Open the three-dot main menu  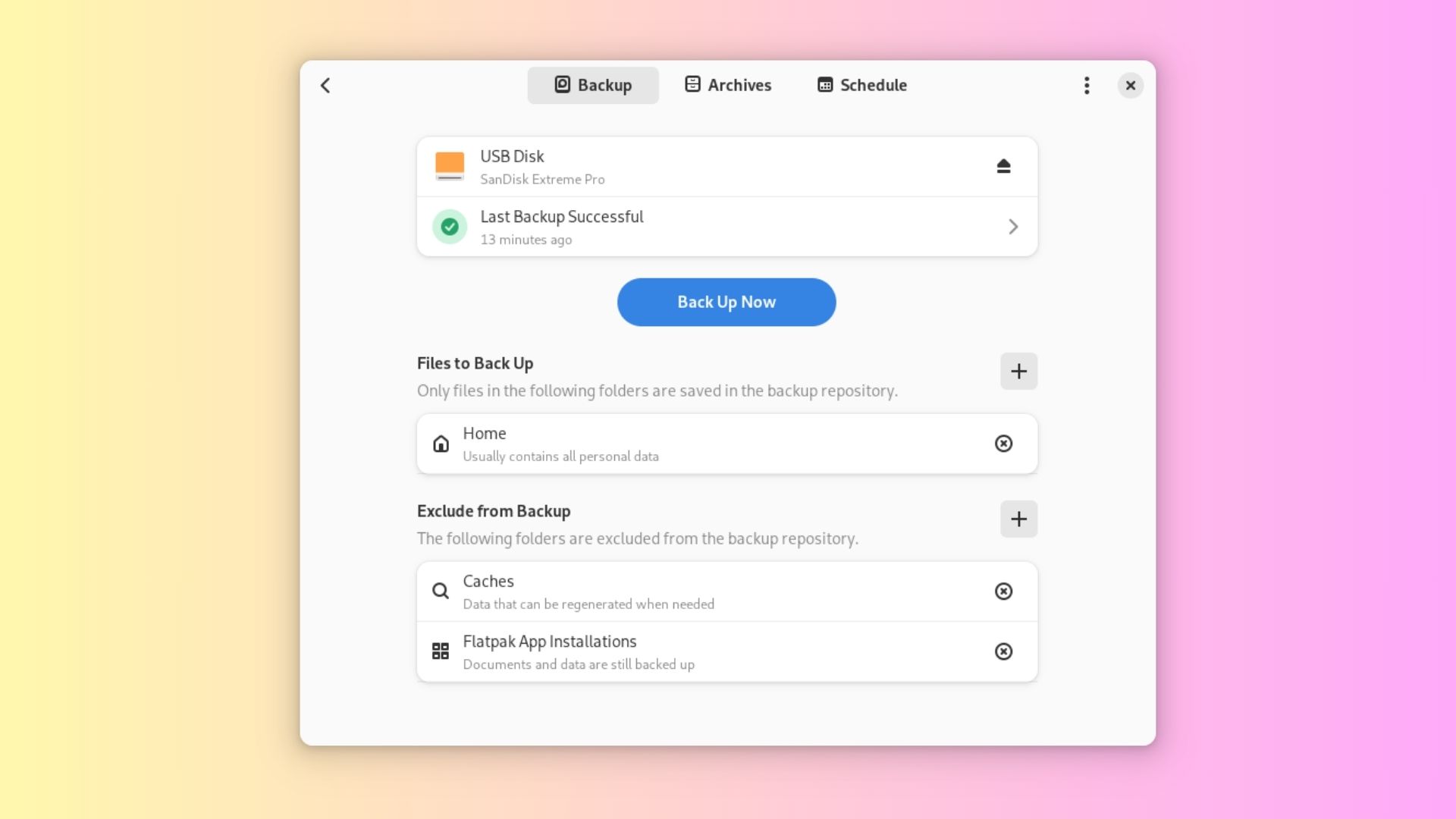(x=1087, y=85)
